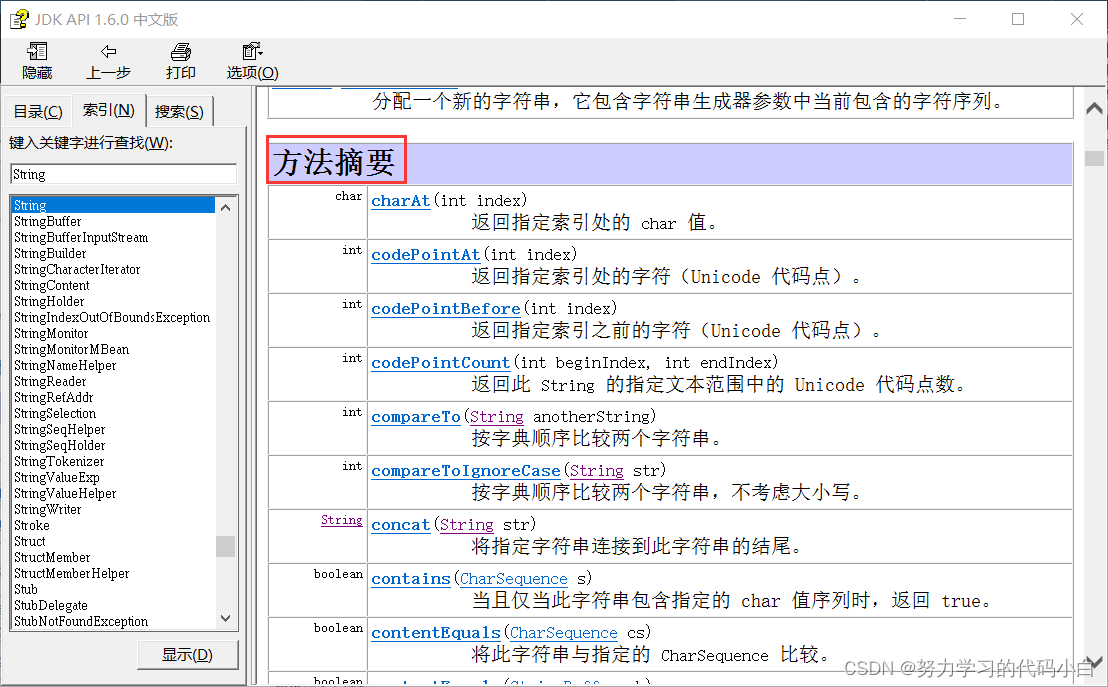1108x687 pixels.
Task: Select StructMember index entry
Action: pos(52,558)
